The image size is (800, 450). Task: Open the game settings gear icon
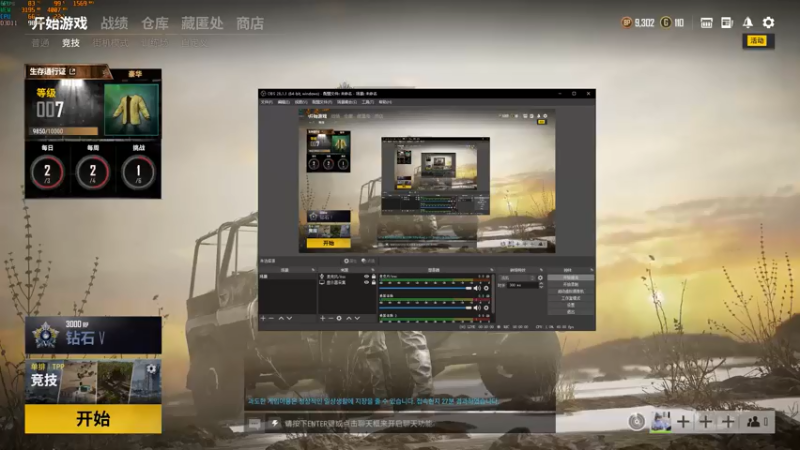(768, 22)
